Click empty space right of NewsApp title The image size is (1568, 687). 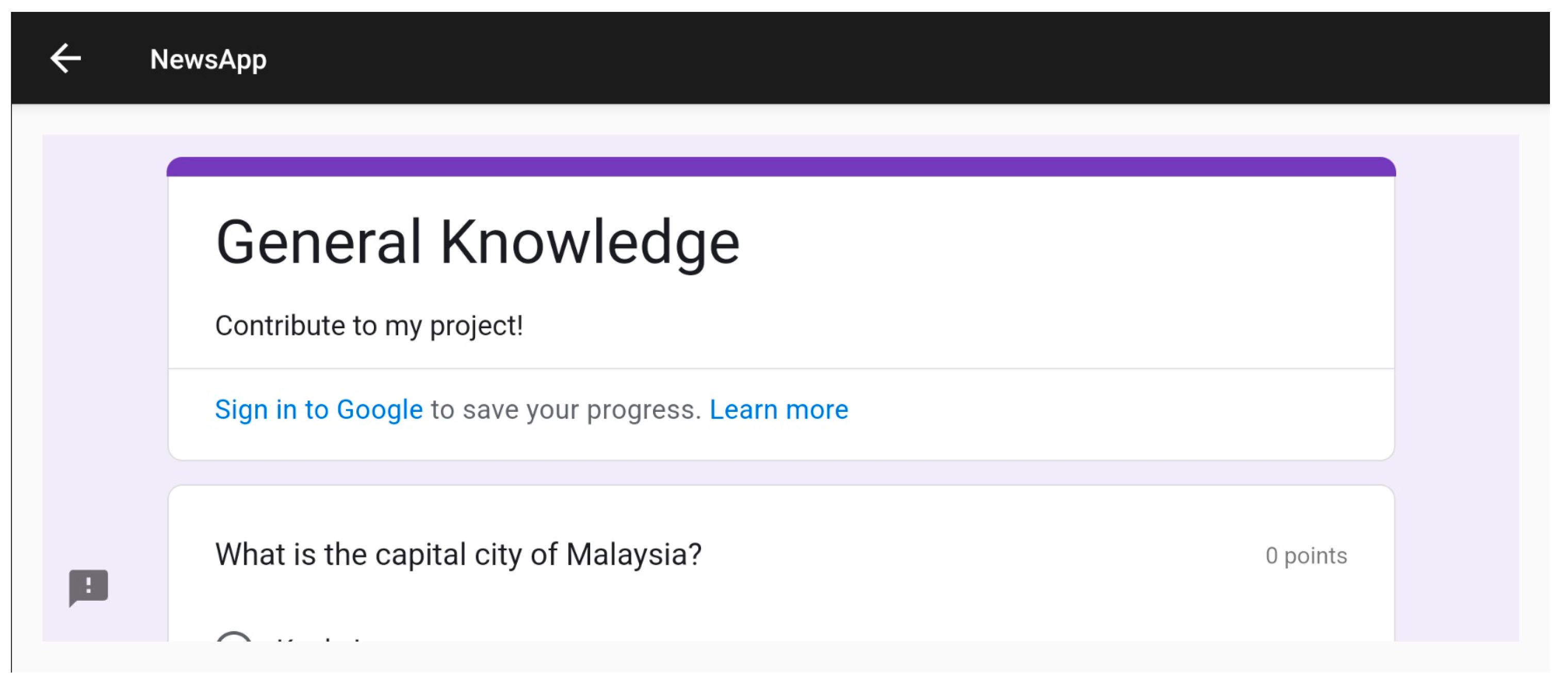click(852, 58)
